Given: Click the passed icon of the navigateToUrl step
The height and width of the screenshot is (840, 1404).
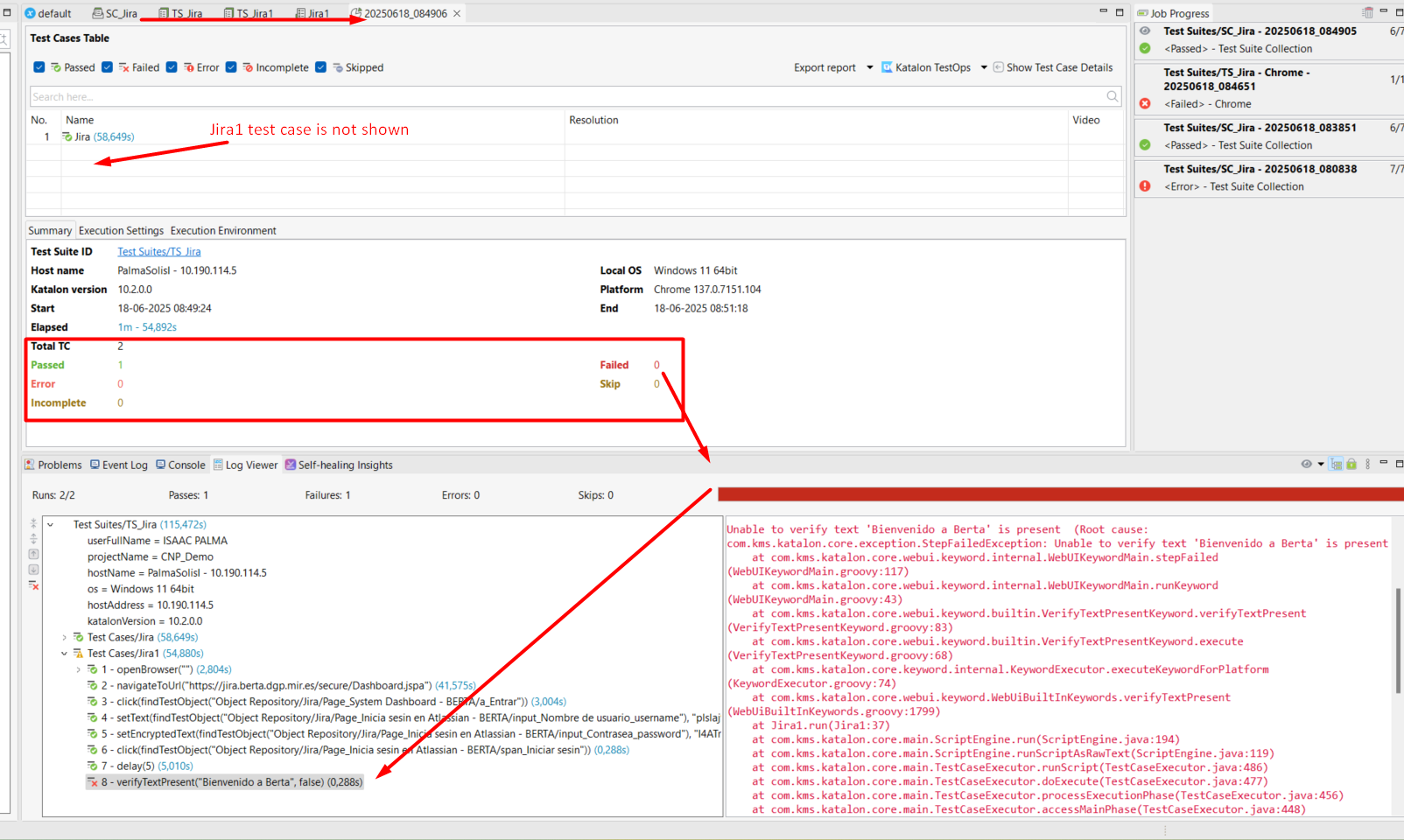Looking at the screenshot, I should tap(93, 686).
